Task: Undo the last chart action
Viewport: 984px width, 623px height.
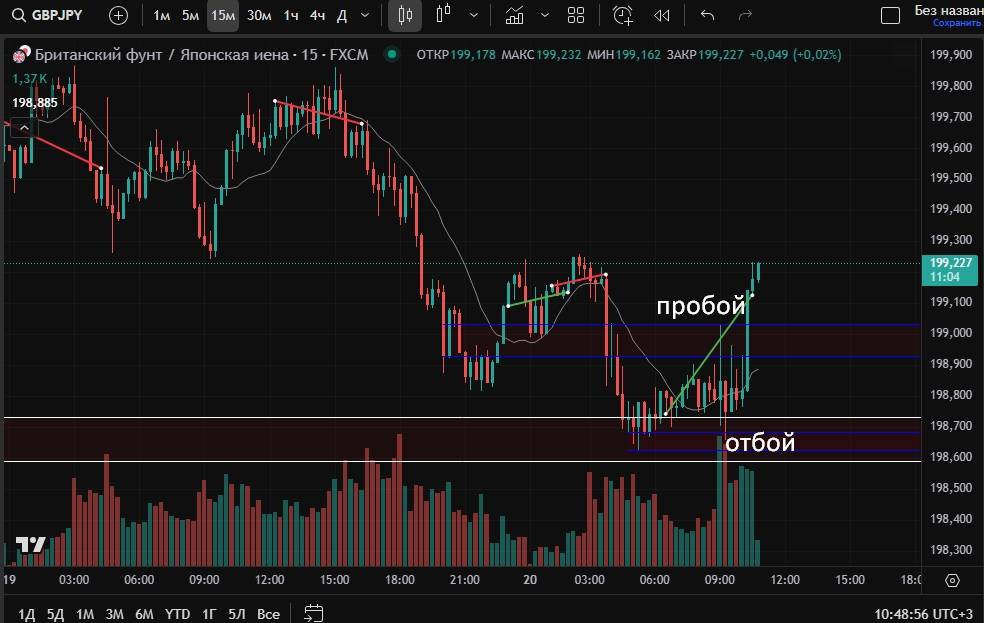Action: [708, 15]
